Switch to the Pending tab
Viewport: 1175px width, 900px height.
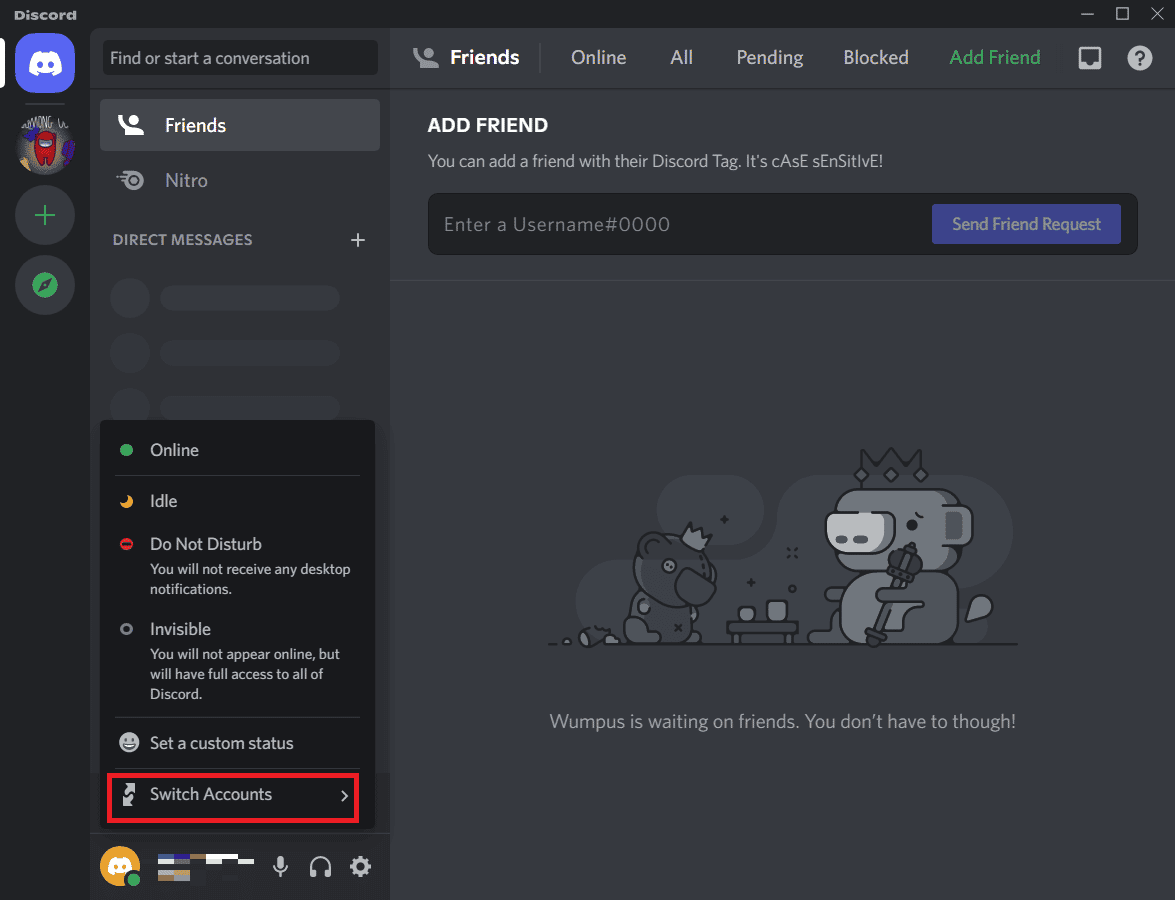tap(770, 58)
